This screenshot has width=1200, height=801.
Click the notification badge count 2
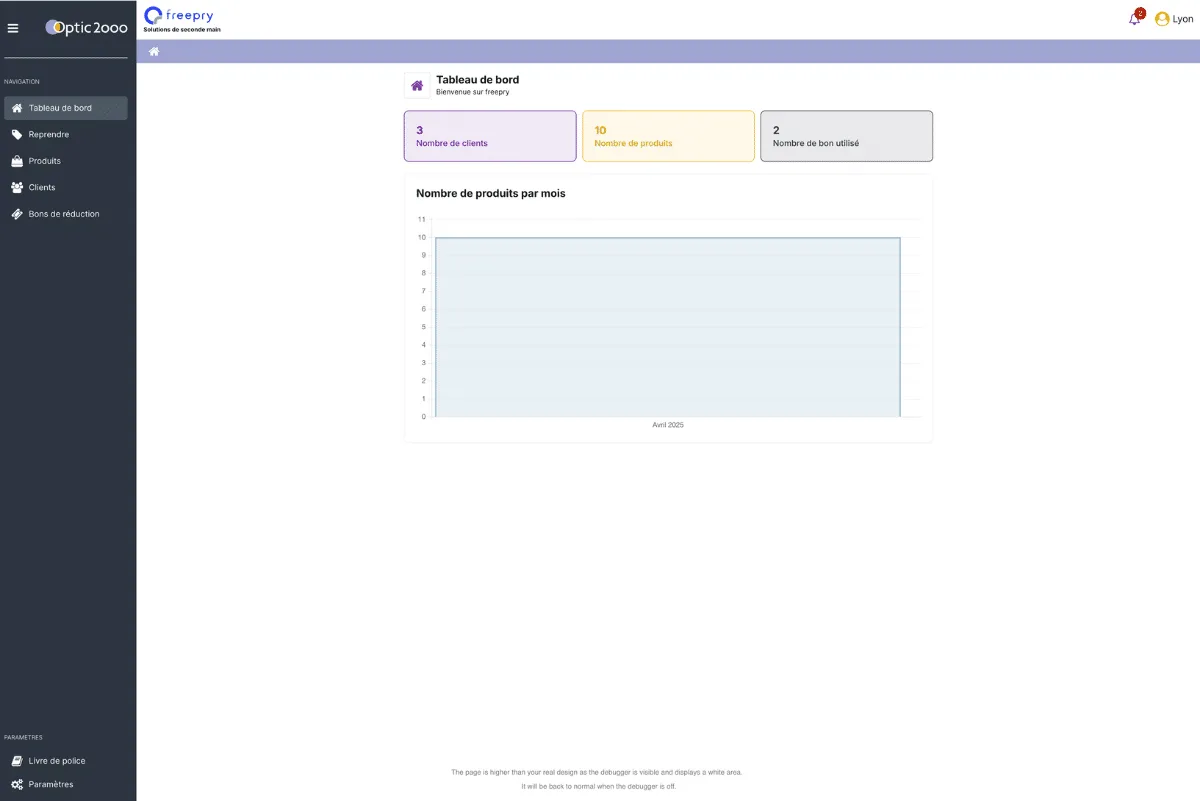pyautogui.click(x=1140, y=13)
